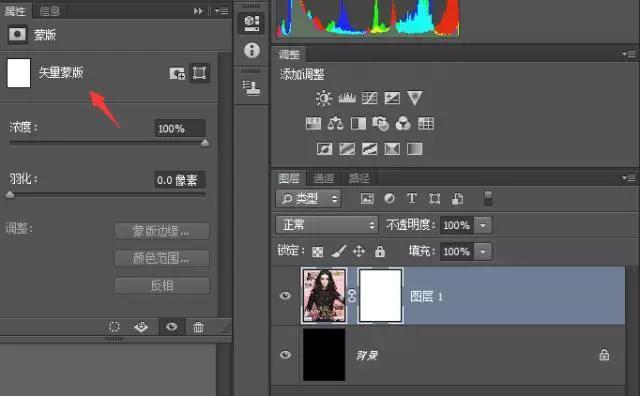Add a Gradient Map adjustment
Viewport: 640px width, 396px height.
[x=414, y=149]
